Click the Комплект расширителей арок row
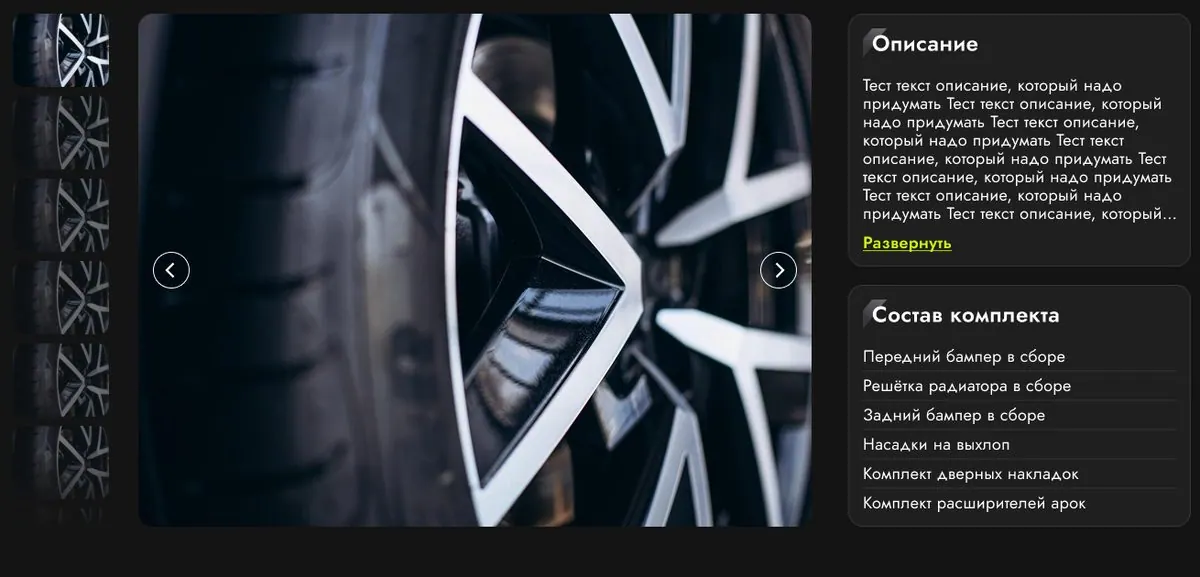Screen dimensions: 1200x577 pyautogui.click(x=1019, y=503)
